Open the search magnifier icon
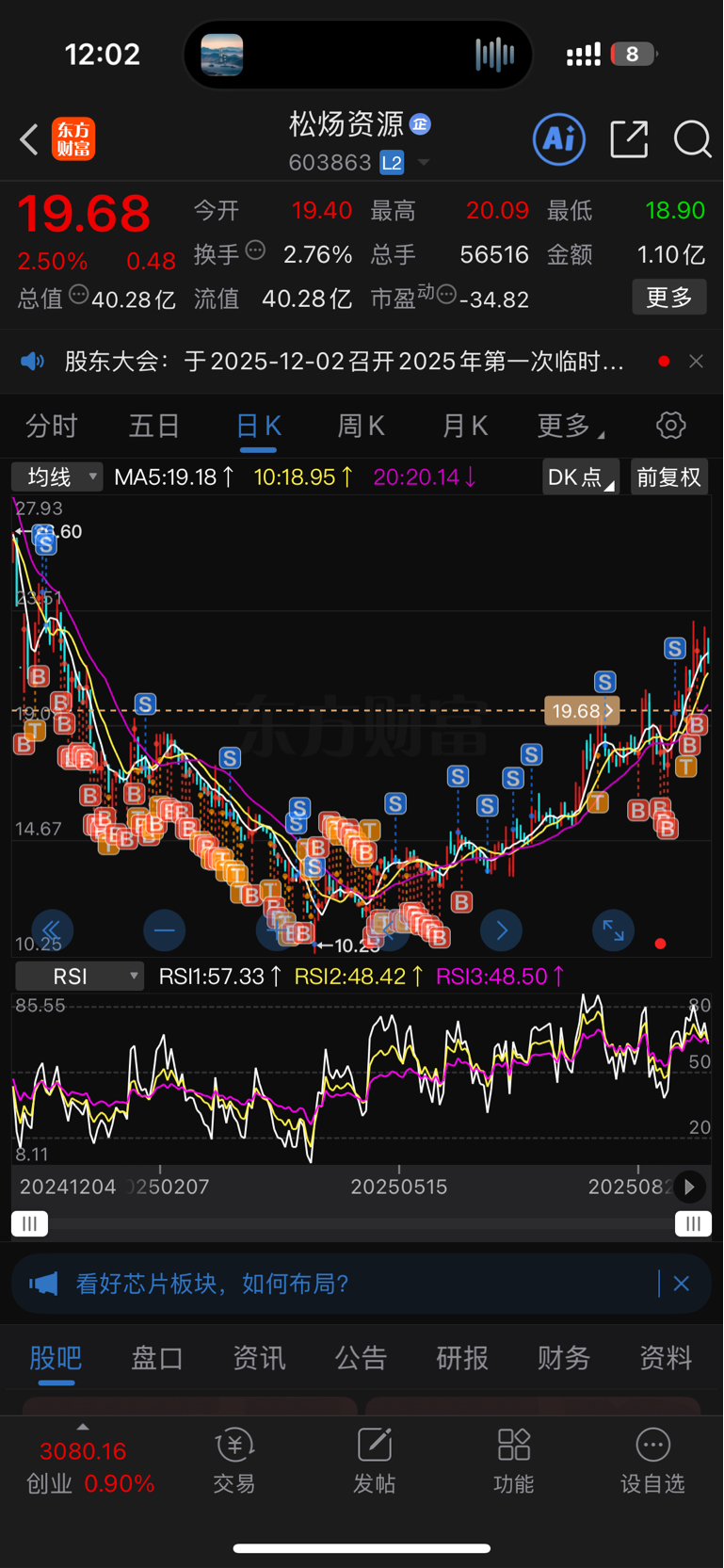This screenshot has width=724, height=1568. coord(693,139)
